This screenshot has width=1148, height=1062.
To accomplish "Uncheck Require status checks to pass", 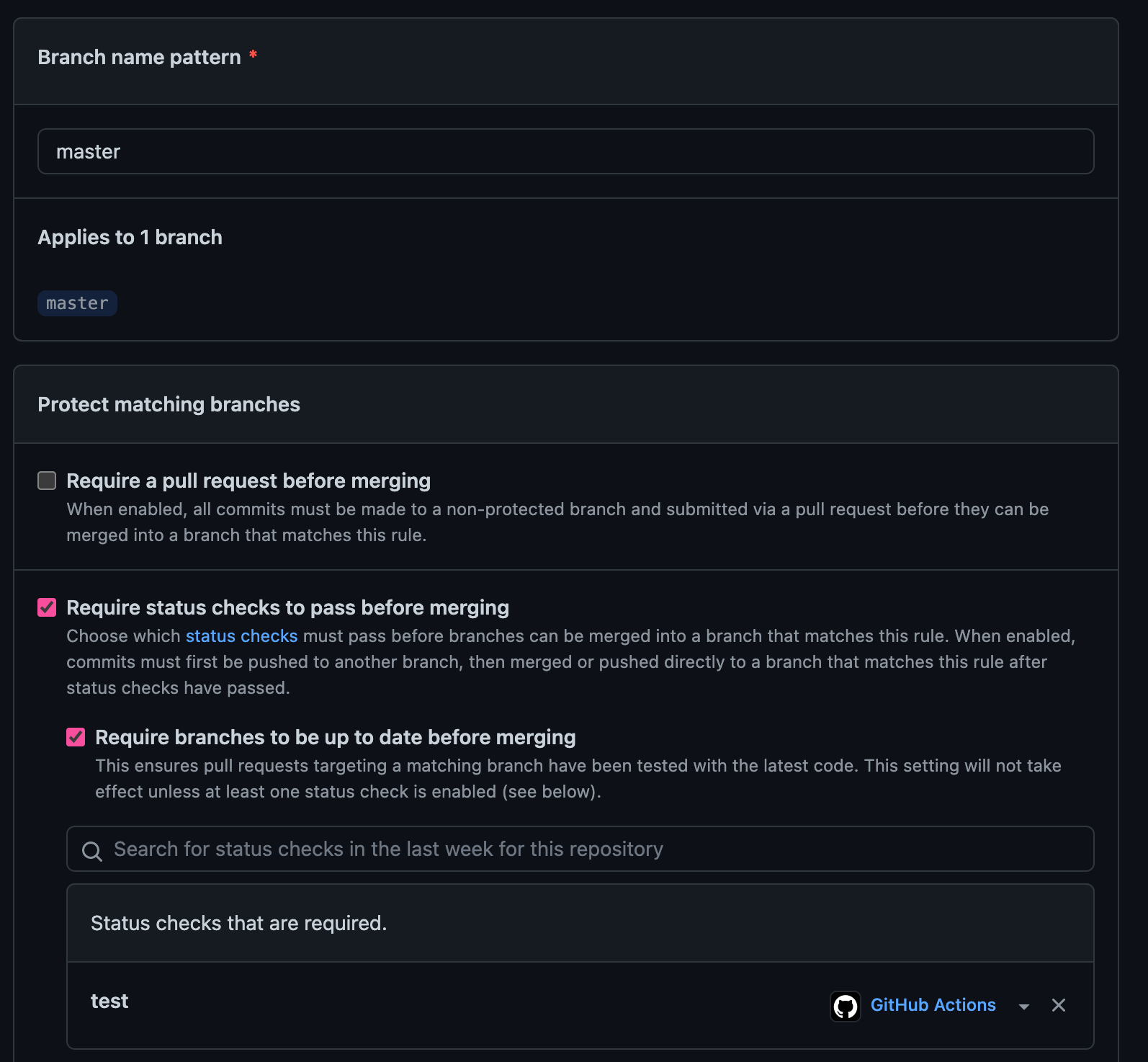I will pos(47,607).
